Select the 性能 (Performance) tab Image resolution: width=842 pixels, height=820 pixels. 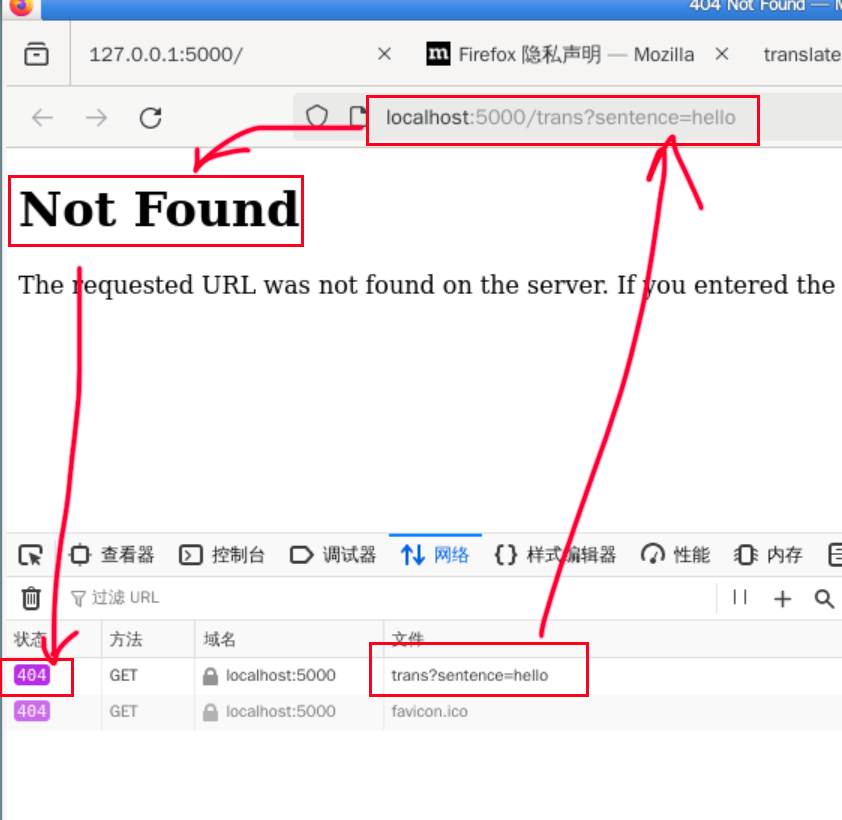[676, 555]
